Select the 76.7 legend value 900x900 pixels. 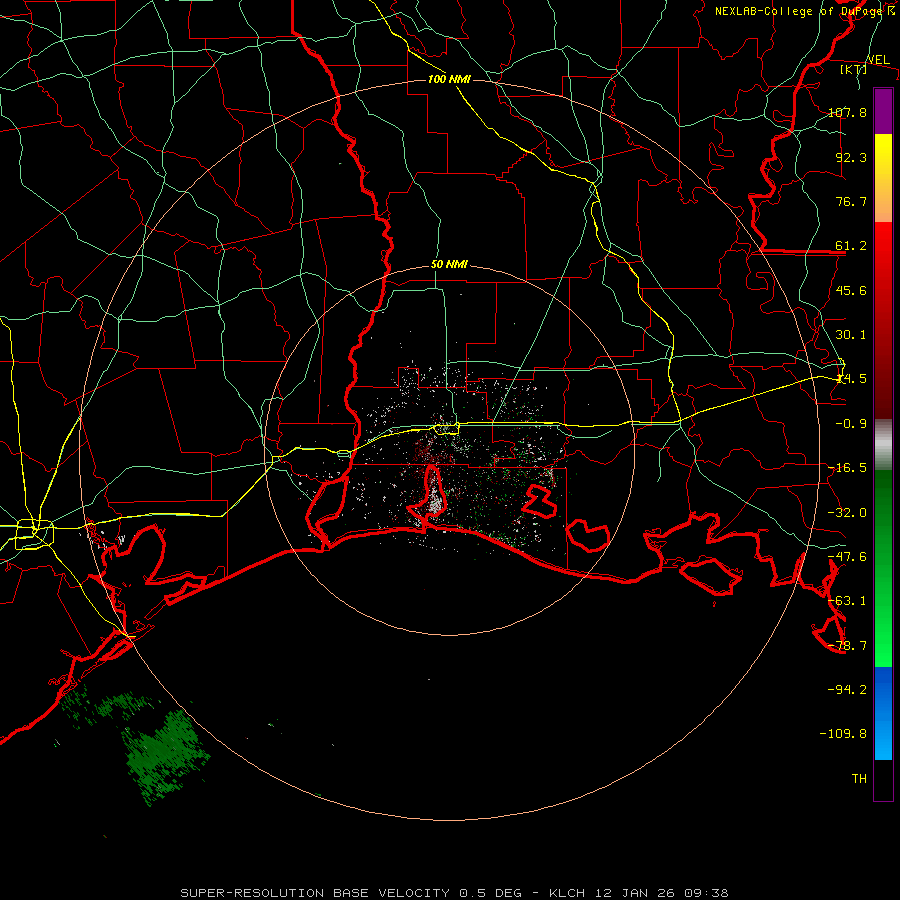coord(851,201)
